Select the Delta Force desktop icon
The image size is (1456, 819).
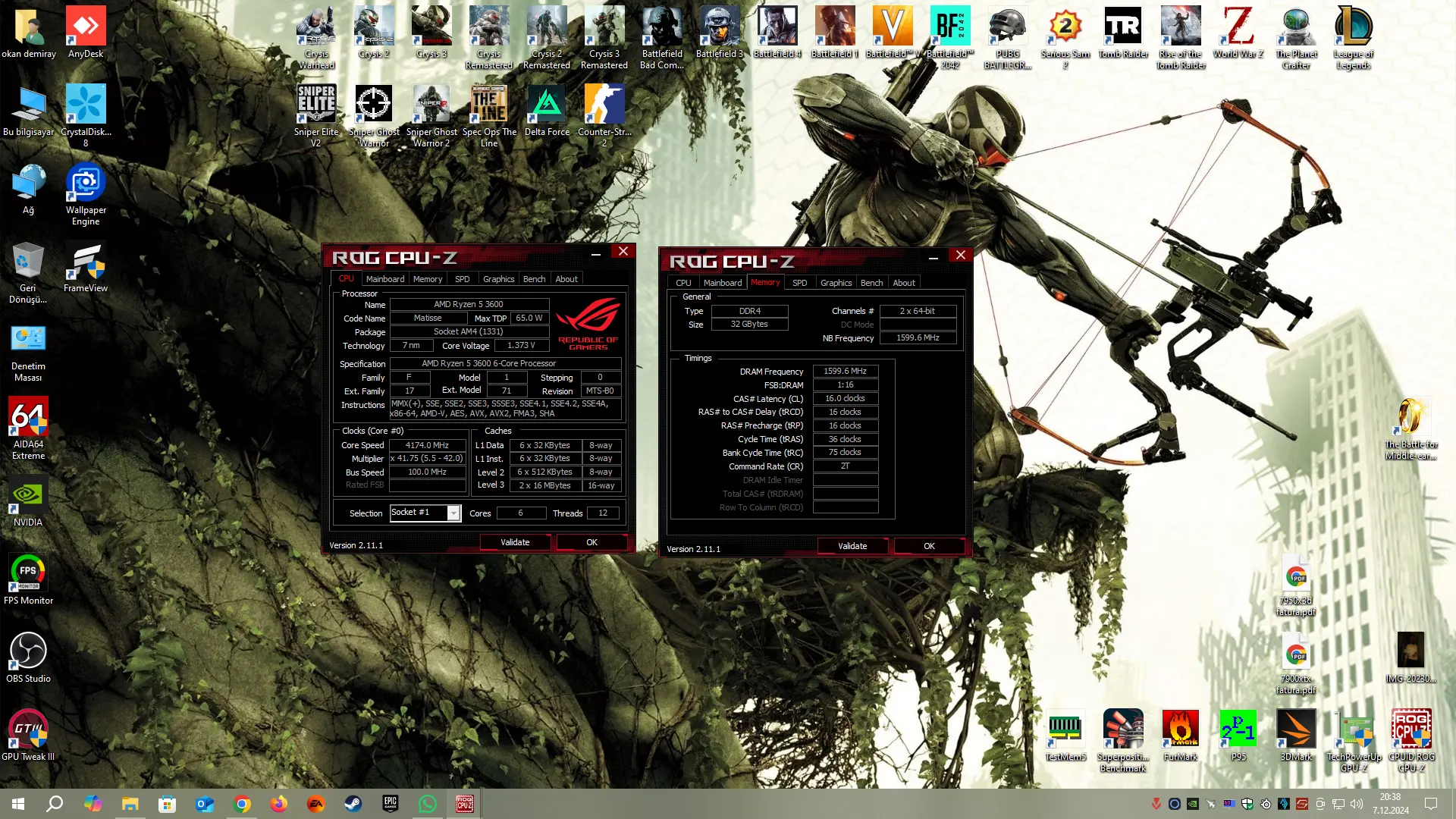547,111
